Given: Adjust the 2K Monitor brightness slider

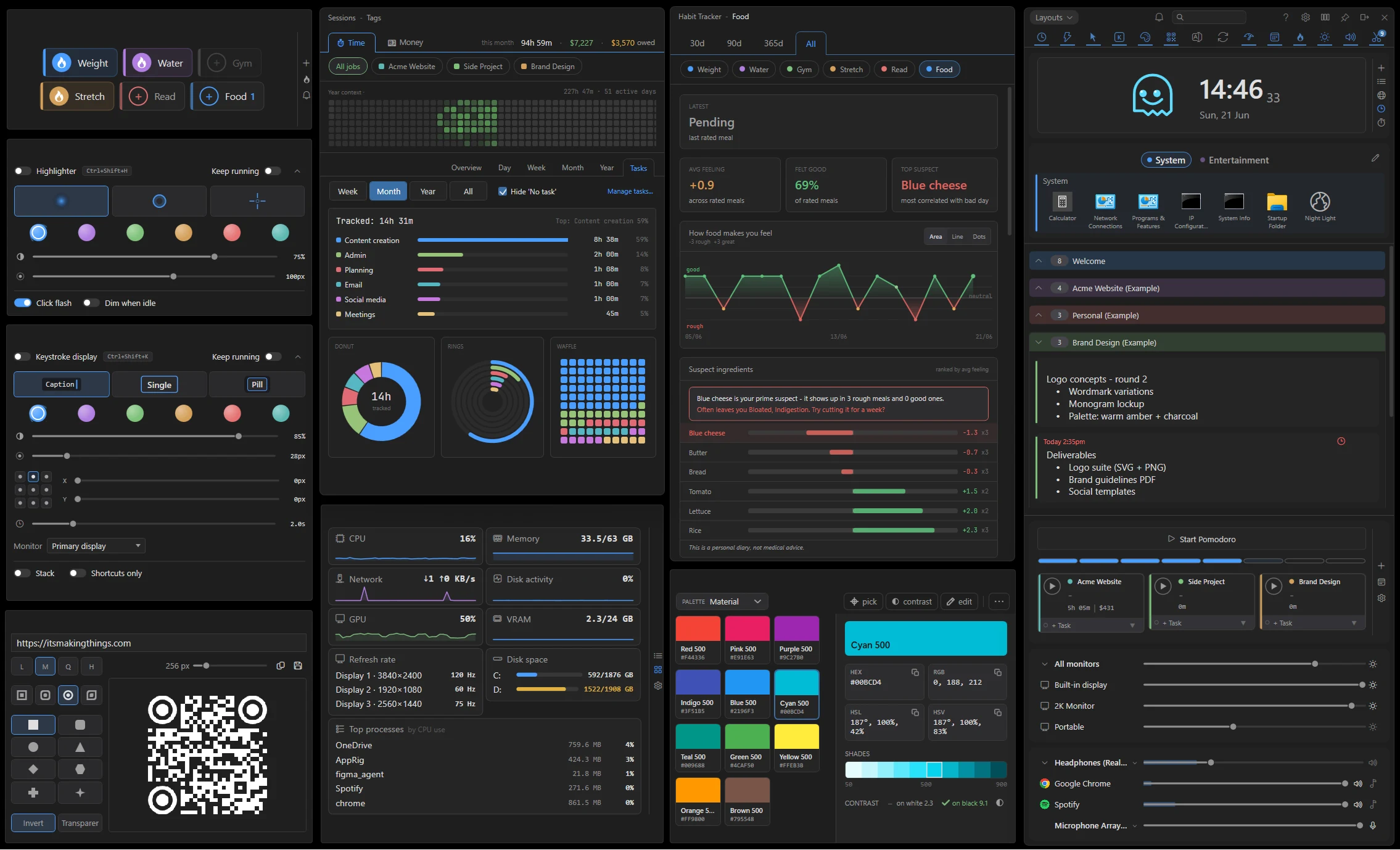Looking at the screenshot, I should pyautogui.click(x=1253, y=706).
